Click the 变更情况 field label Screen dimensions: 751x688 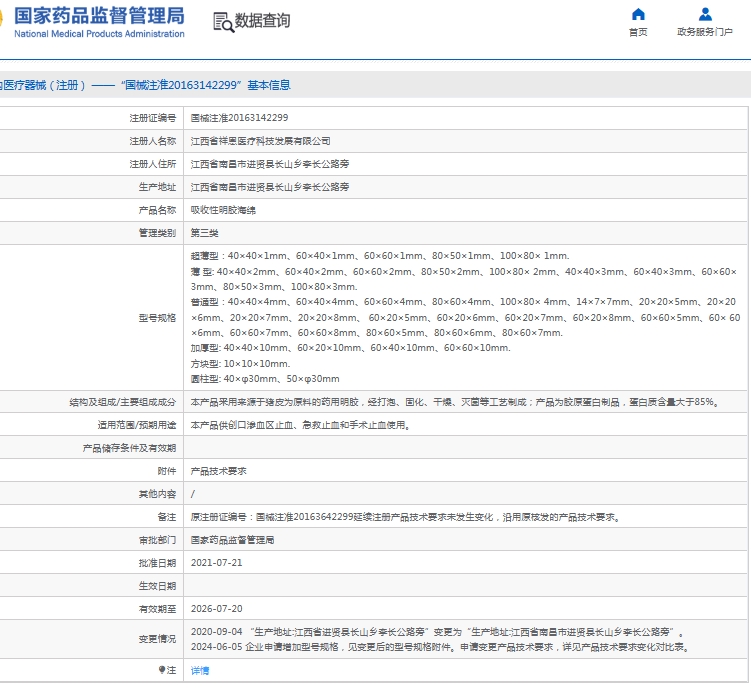(158, 639)
